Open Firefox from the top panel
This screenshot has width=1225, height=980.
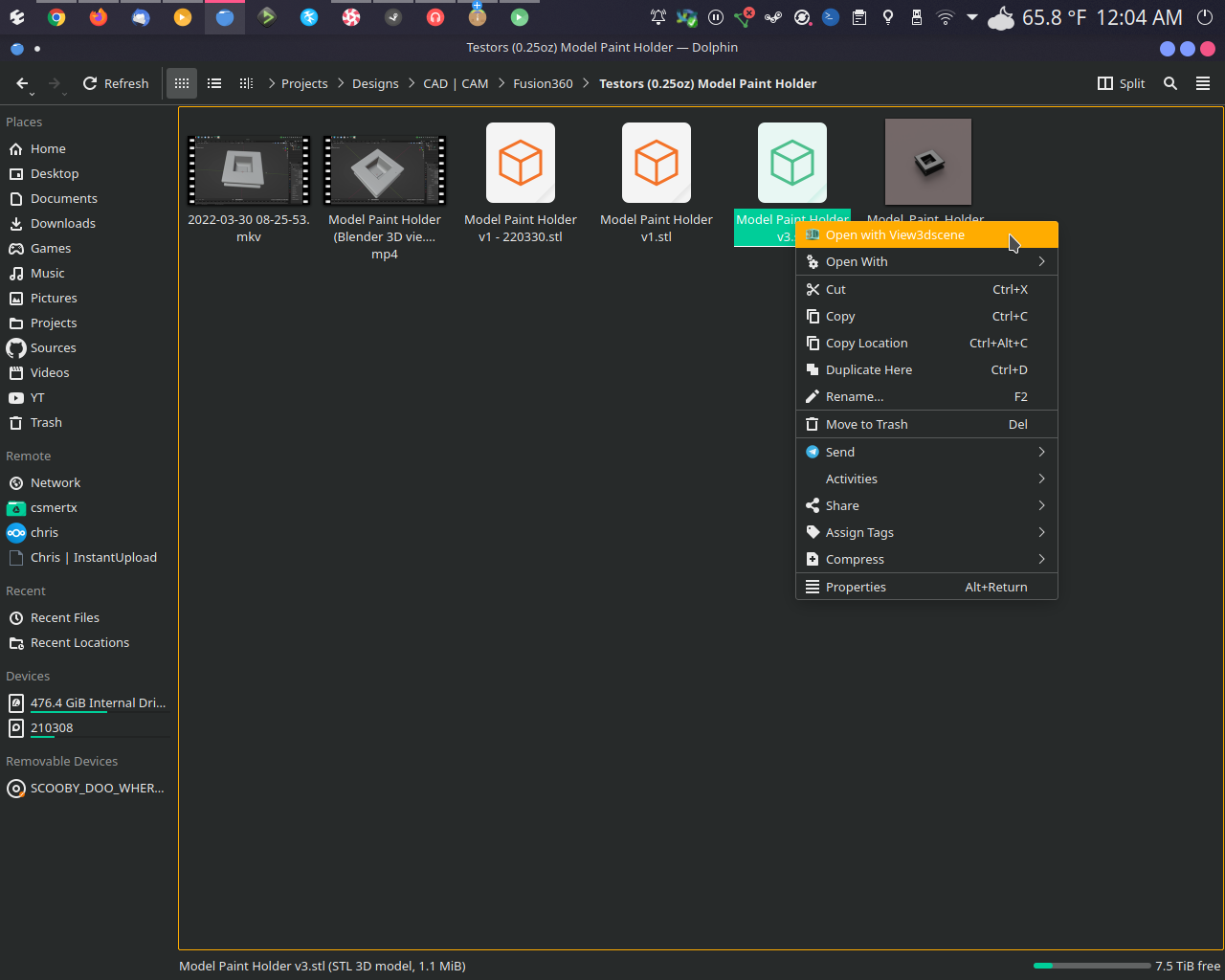[99, 17]
